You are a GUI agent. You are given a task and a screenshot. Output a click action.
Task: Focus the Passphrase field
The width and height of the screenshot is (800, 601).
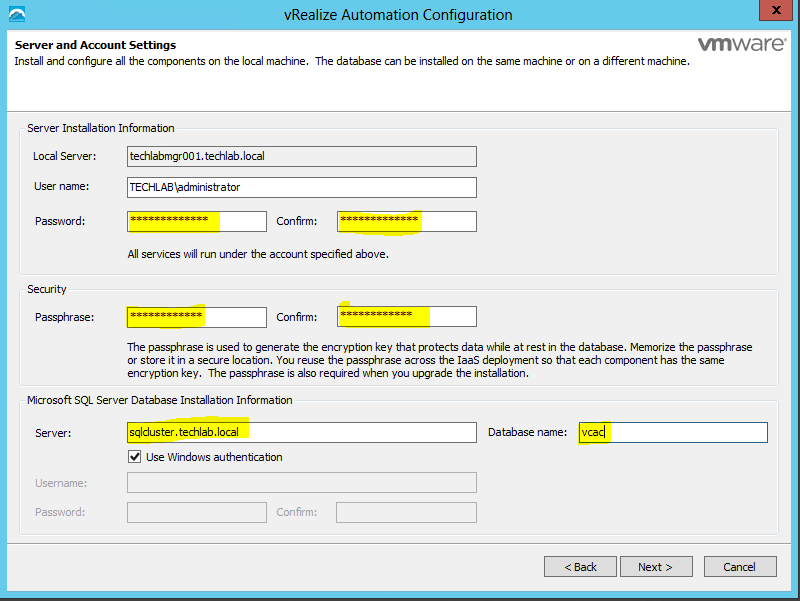click(196, 317)
